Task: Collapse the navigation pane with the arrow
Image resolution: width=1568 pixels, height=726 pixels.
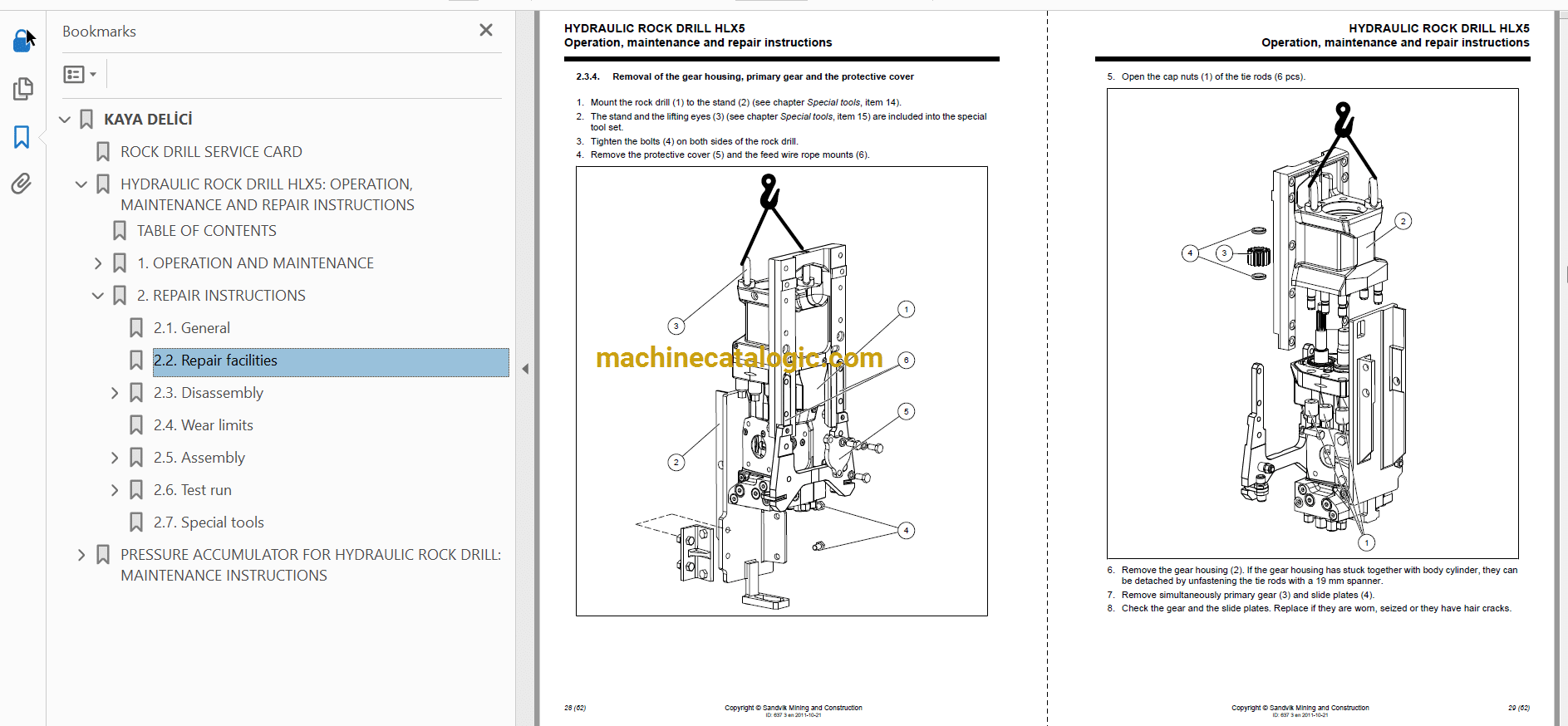Action: [x=525, y=369]
